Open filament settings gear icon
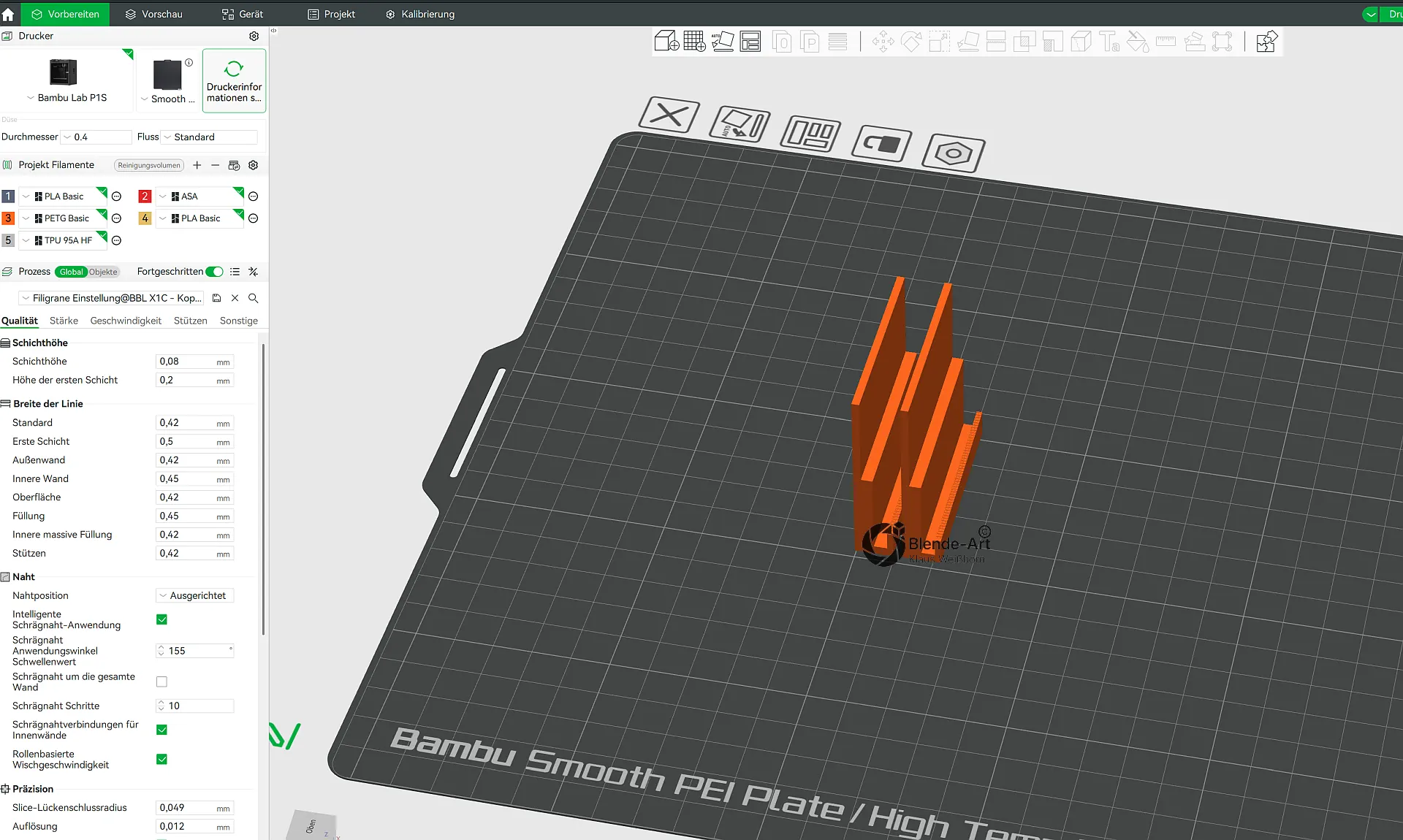Viewport: 1403px width, 840px height. click(253, 165)
